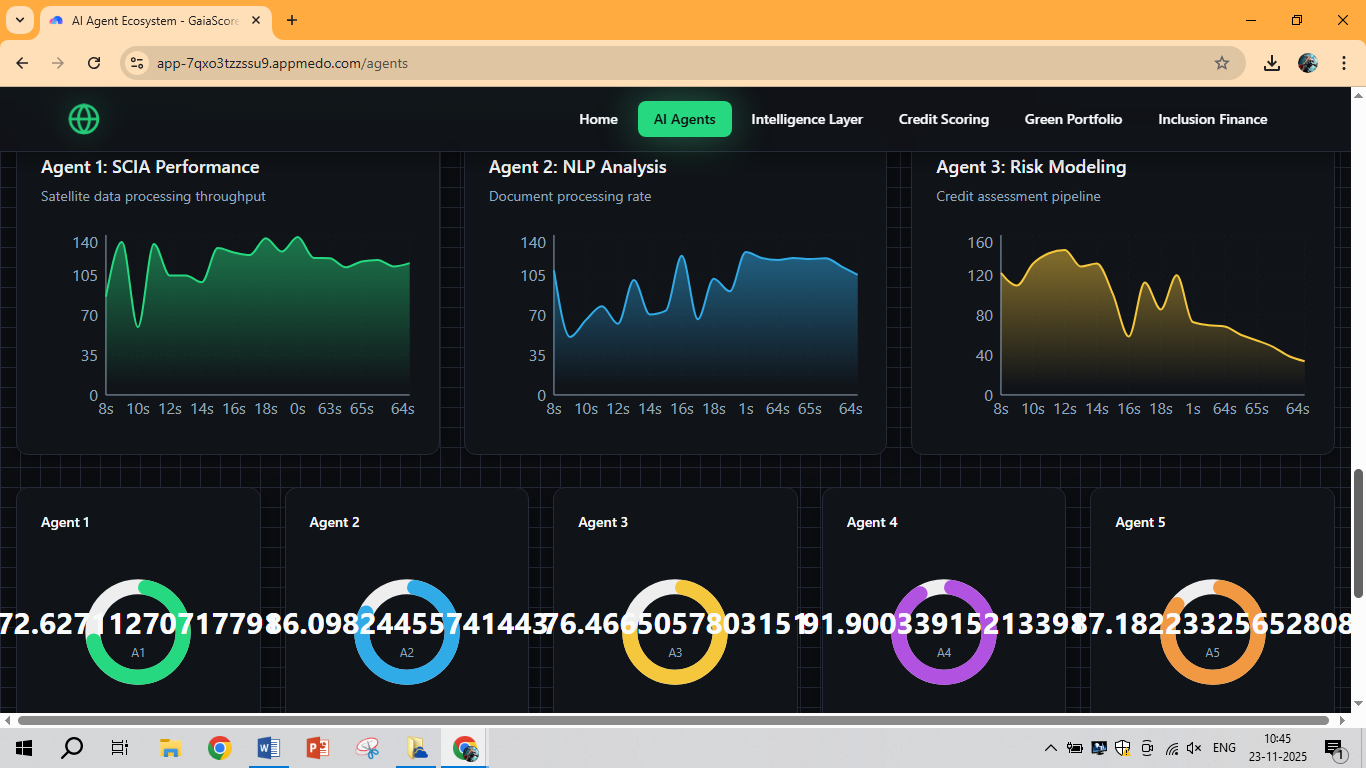
Task: Navigate to Green Portfolio
Action: [1073, 119]
